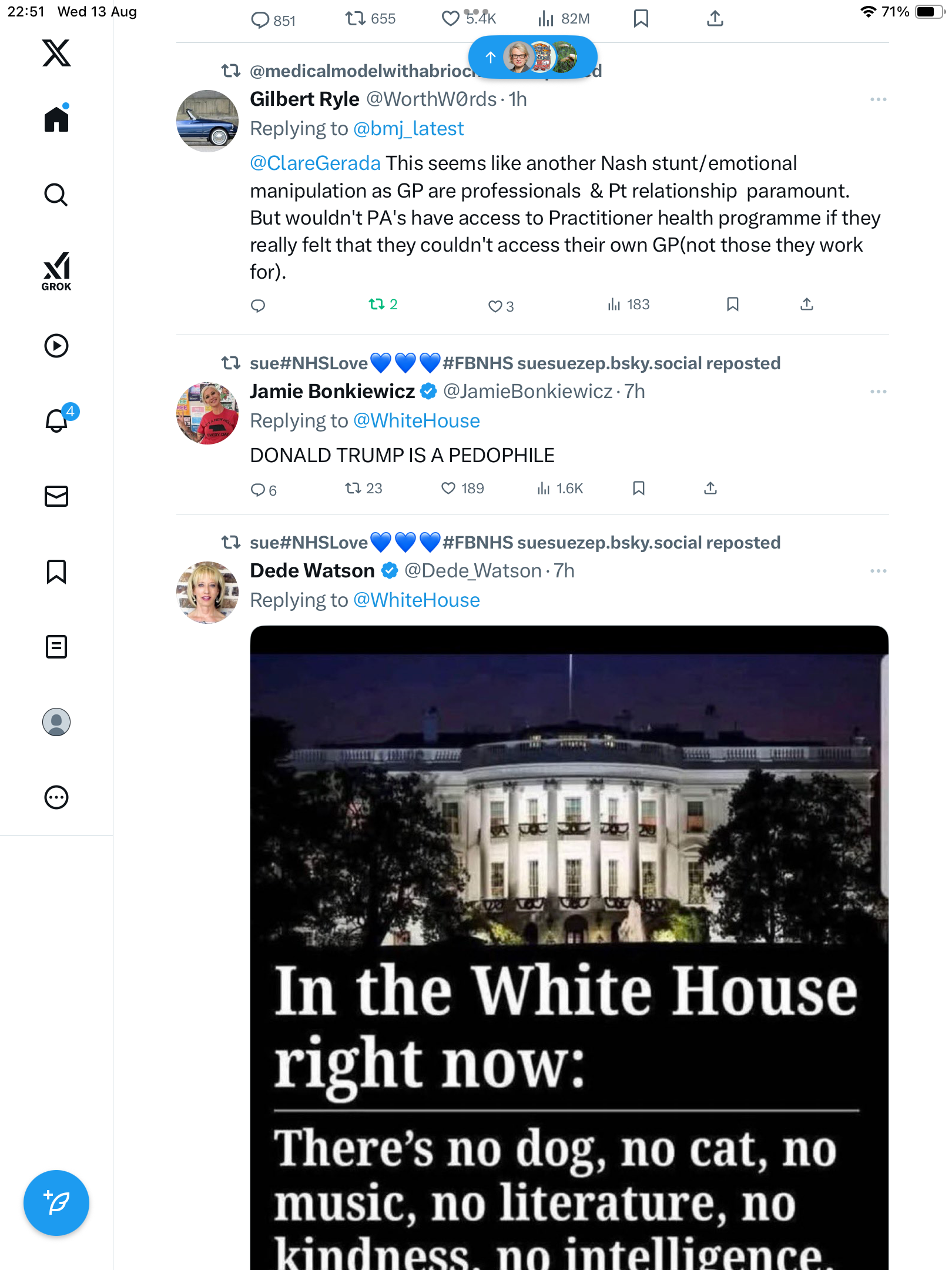Open more options for Dede Watson's post
952x1270 pixels.
pos(878,571)
